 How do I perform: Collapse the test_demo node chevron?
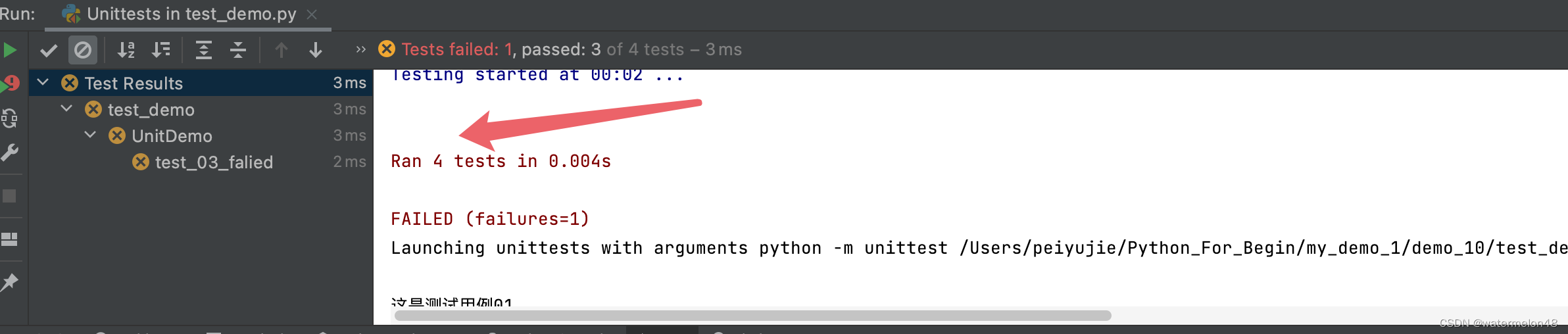(67, 108)
